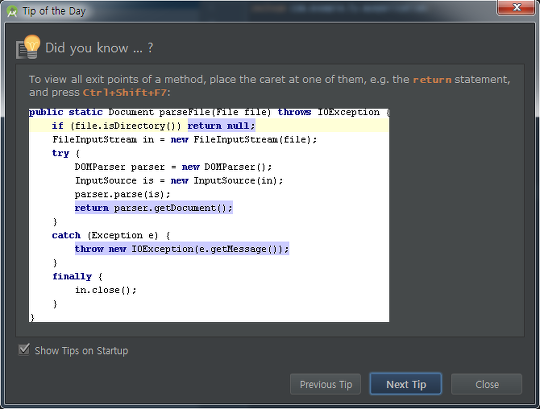Uncheck Show Tips on Startup checkbox

tap(24, 350)
